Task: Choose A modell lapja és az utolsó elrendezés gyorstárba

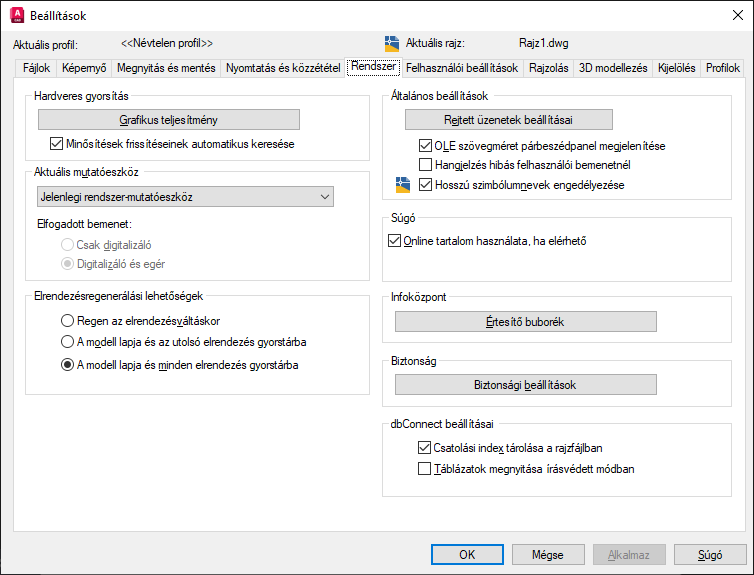Action: point(67,342)
